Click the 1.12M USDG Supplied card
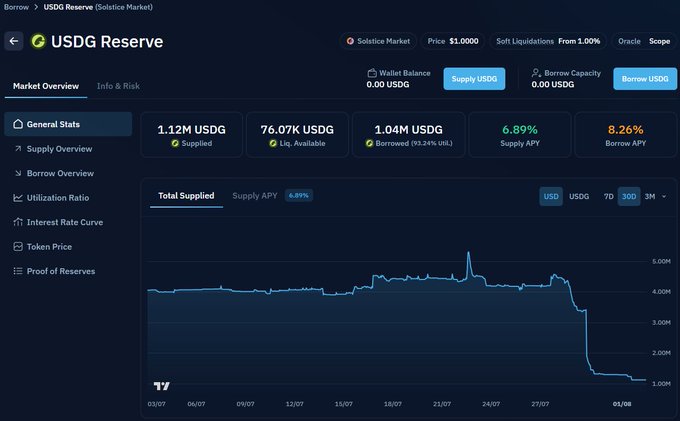 191,135
